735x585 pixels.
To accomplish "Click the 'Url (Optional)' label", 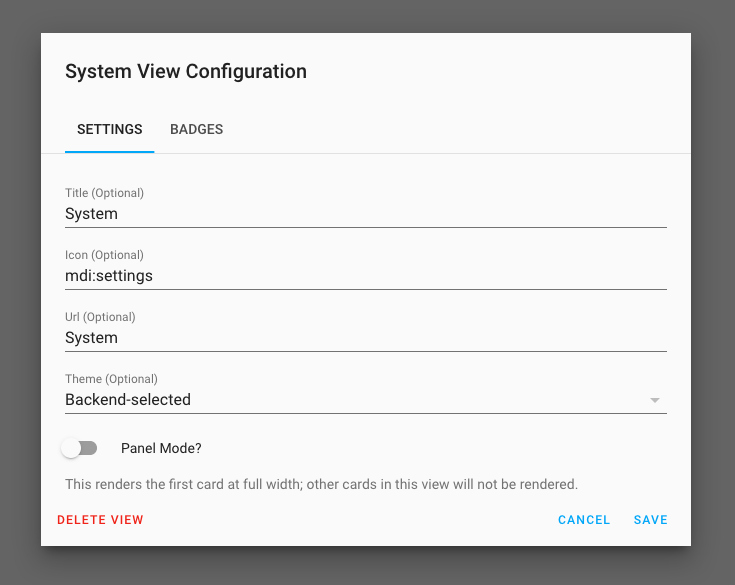I will click(x=100, y=317).
